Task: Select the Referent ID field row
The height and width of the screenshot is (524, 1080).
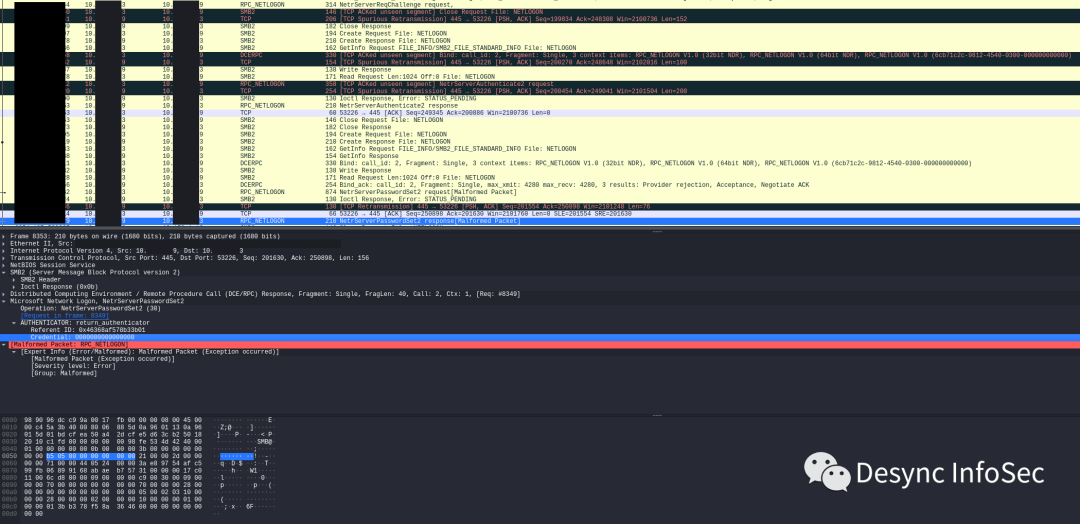Action: pyautogui.click(x=540, y=330)
